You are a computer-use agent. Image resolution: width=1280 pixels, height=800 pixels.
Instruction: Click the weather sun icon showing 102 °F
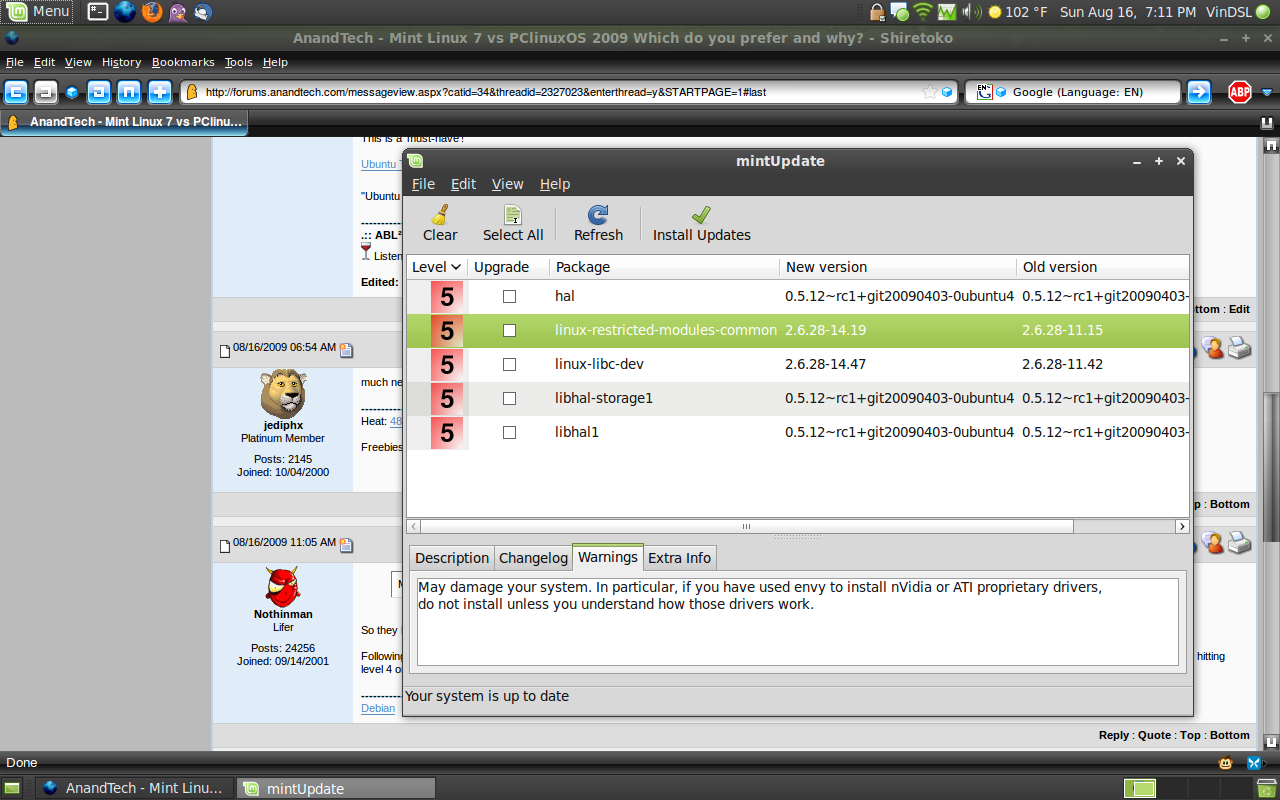pyautogui.click(x=994, y=13)
